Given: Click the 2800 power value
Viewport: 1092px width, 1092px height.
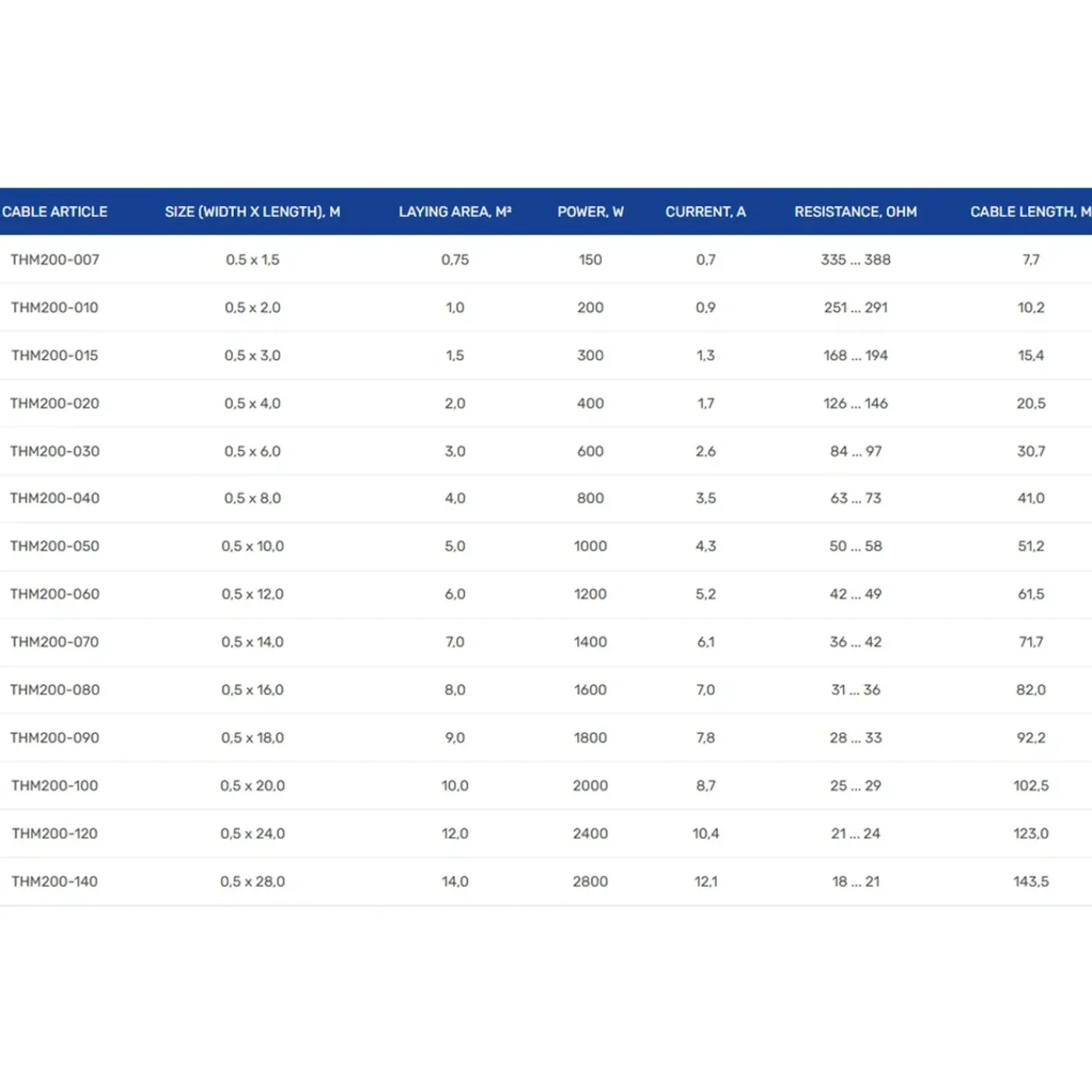Looking at the screenshot, I should [x=590, y=881].
